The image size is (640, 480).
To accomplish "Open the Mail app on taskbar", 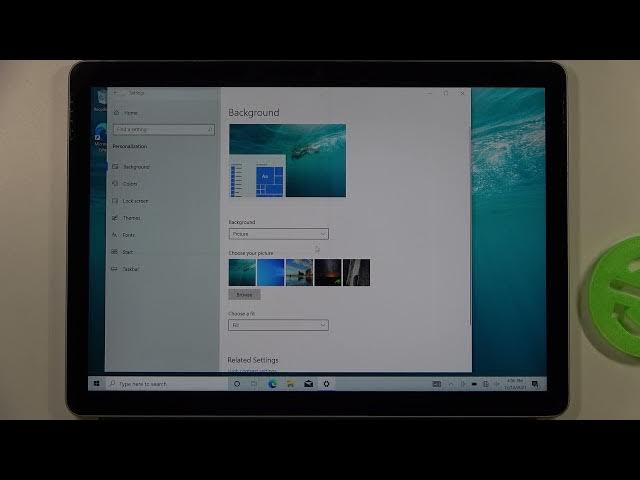I will click(308, 384).
